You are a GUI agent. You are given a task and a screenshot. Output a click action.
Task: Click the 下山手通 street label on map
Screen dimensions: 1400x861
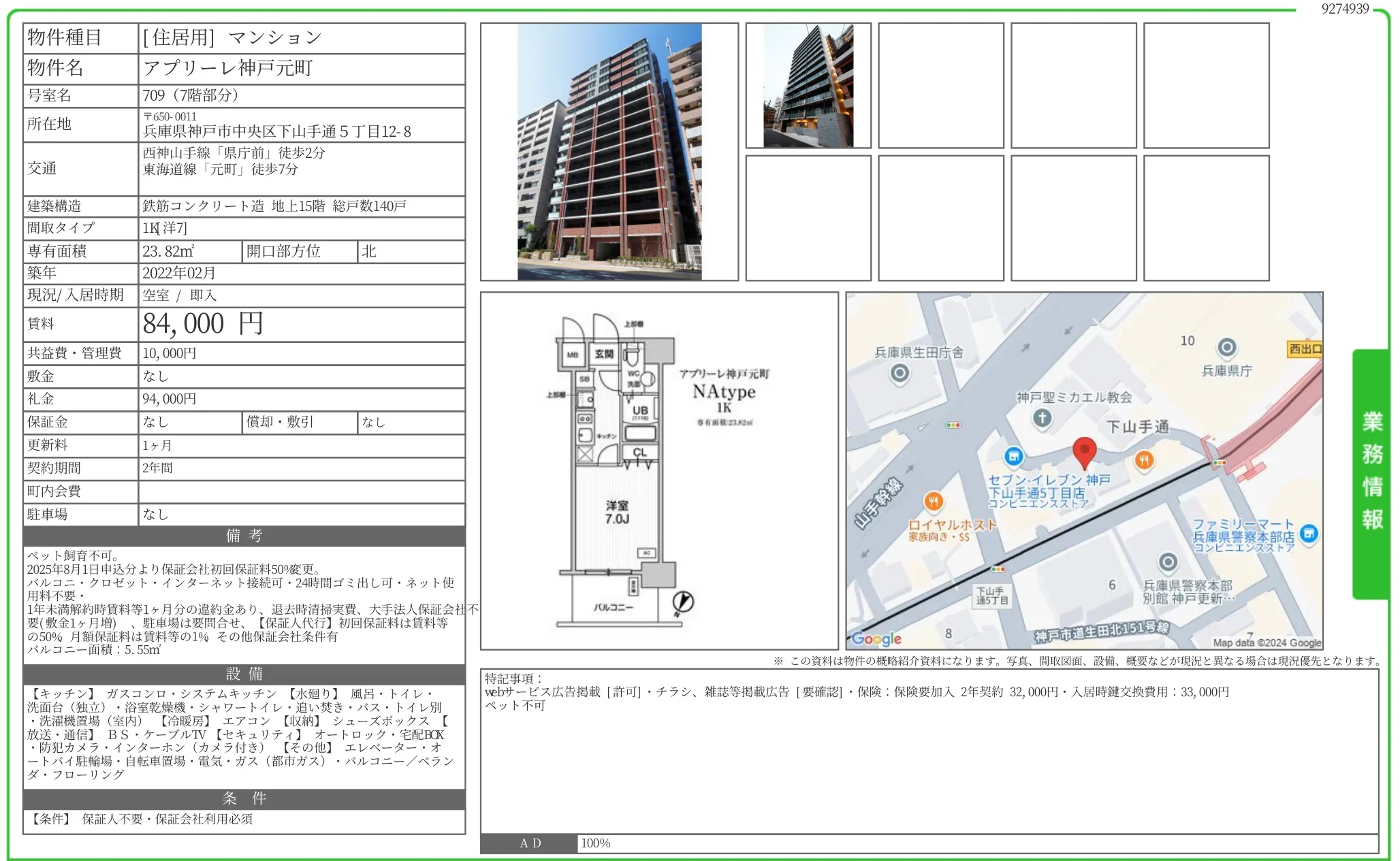1137,427
